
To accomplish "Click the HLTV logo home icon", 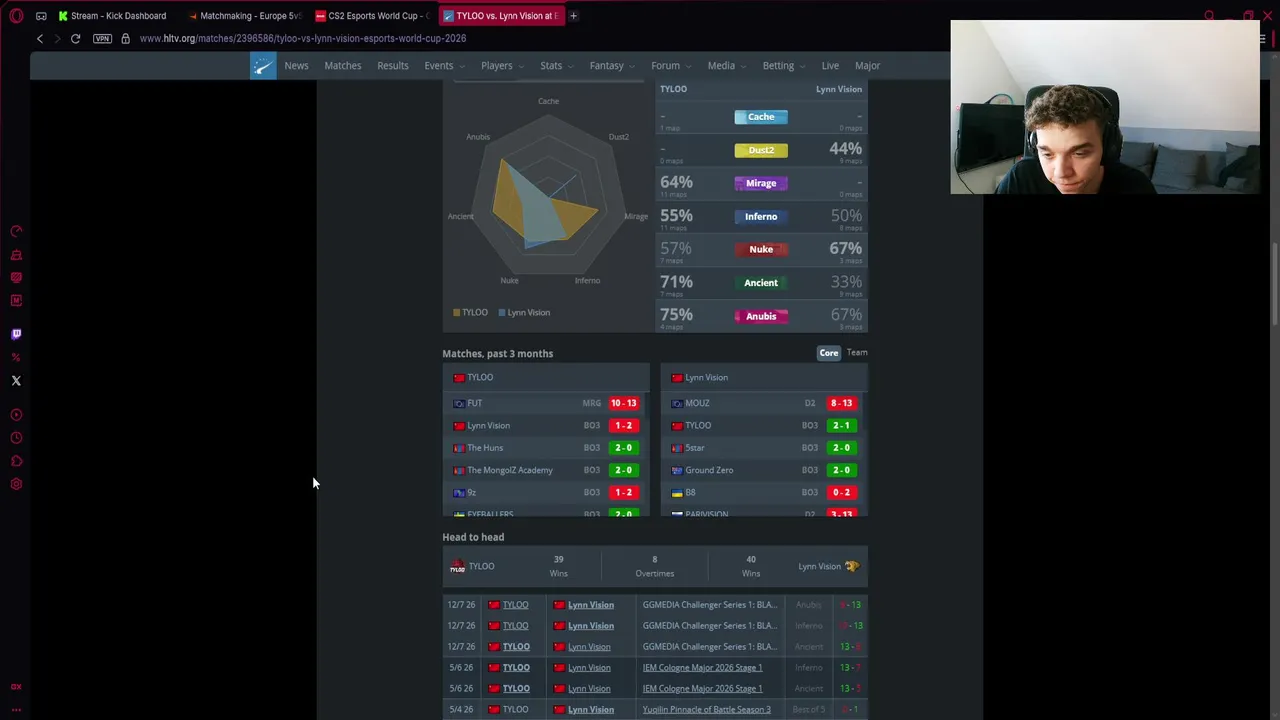I will (x=263, y=66).
